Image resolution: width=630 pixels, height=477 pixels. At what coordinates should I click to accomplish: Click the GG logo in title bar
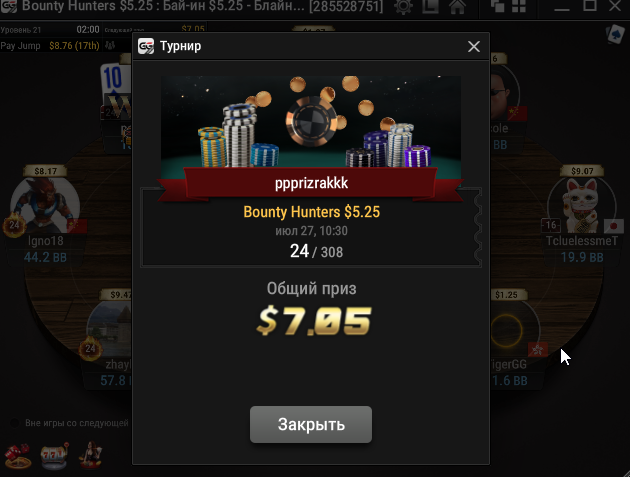pyautogui.click(x=9, y=6)
